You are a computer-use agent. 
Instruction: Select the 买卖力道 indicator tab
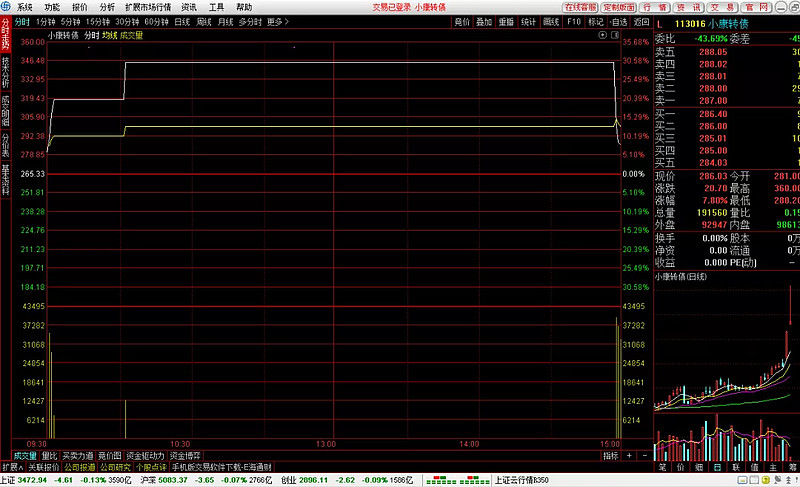(78, 456)
